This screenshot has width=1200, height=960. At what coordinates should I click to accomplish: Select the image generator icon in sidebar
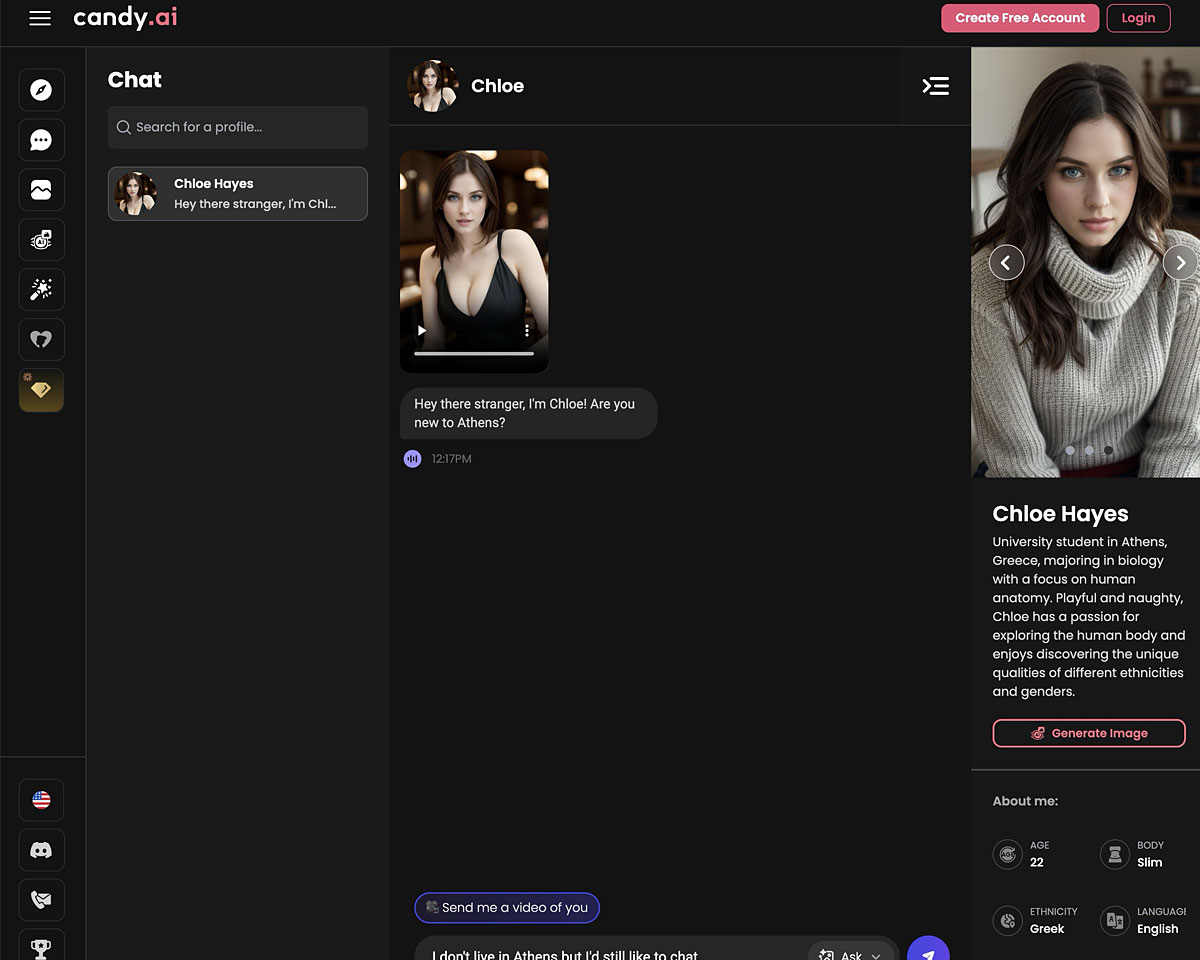coord(41,240)
